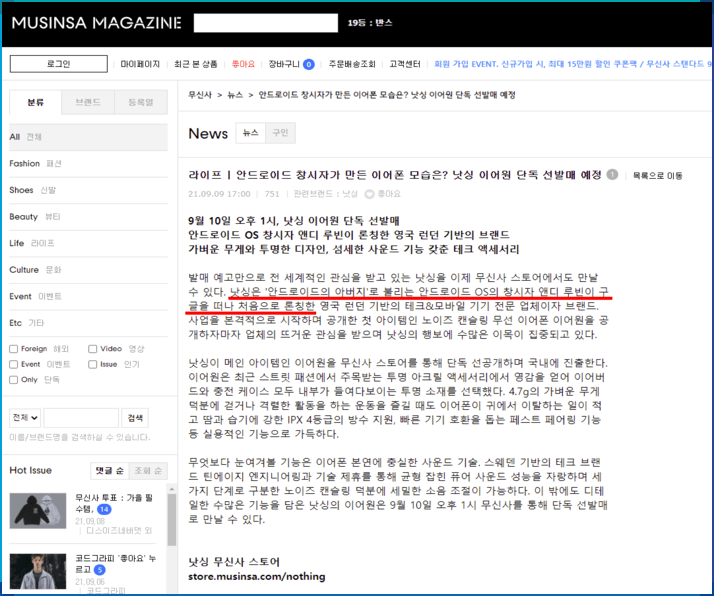Open 장바구니 cart link
Viewport: 714px width, 596px height.
[x=284, y=64]
